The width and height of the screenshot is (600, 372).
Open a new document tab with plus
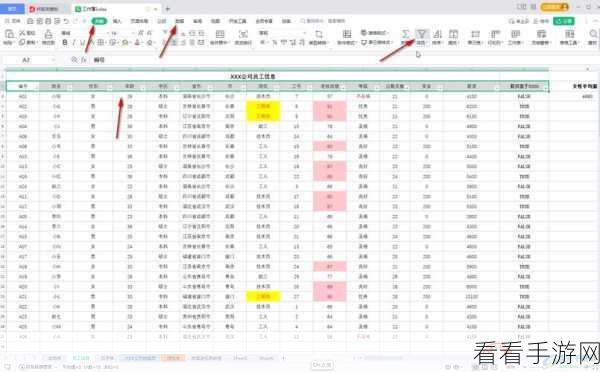167,8
